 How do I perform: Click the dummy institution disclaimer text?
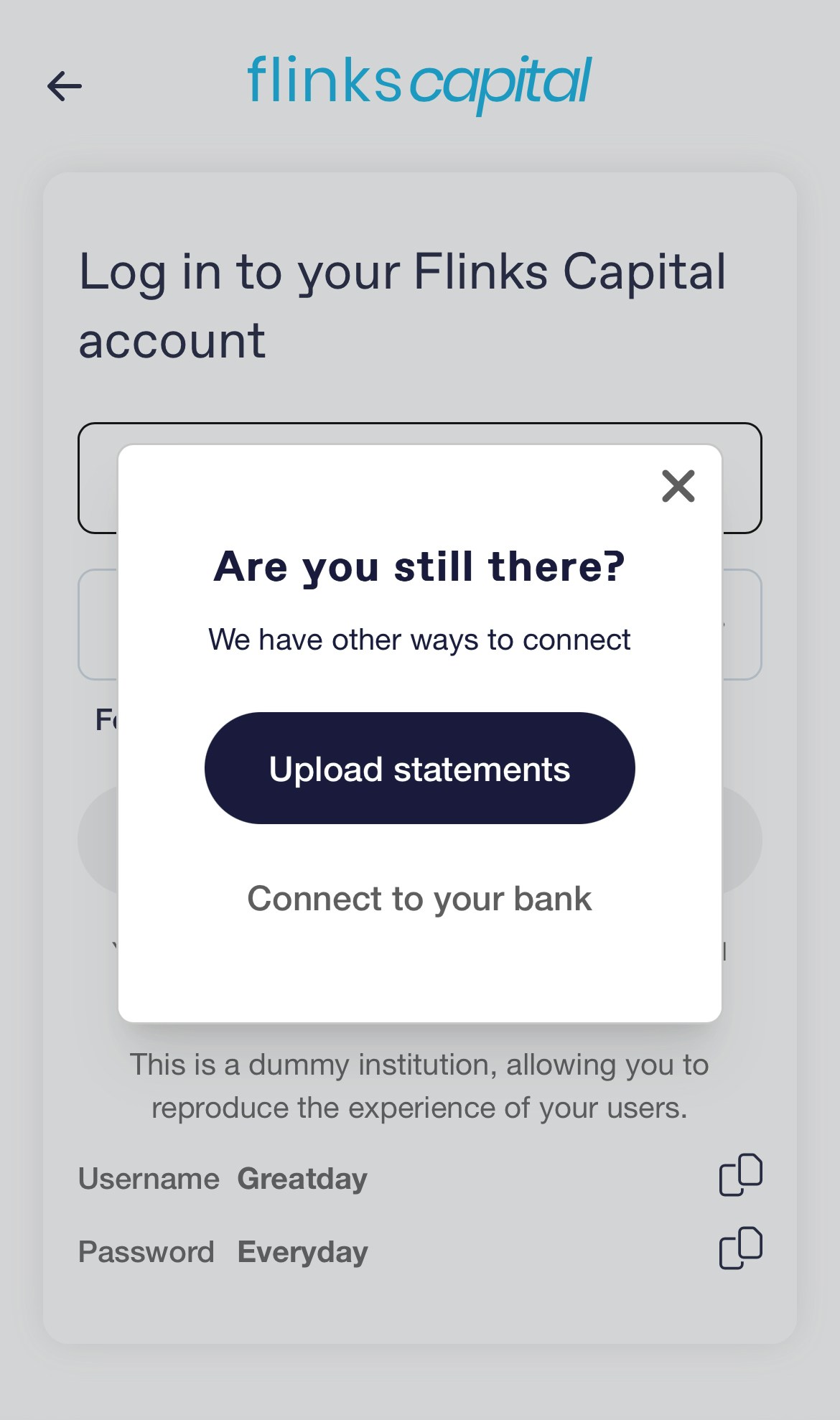(419, 1085)
